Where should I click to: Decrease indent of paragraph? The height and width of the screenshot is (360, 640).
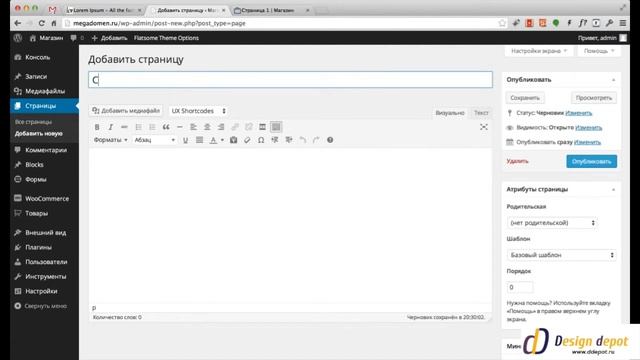275,140
